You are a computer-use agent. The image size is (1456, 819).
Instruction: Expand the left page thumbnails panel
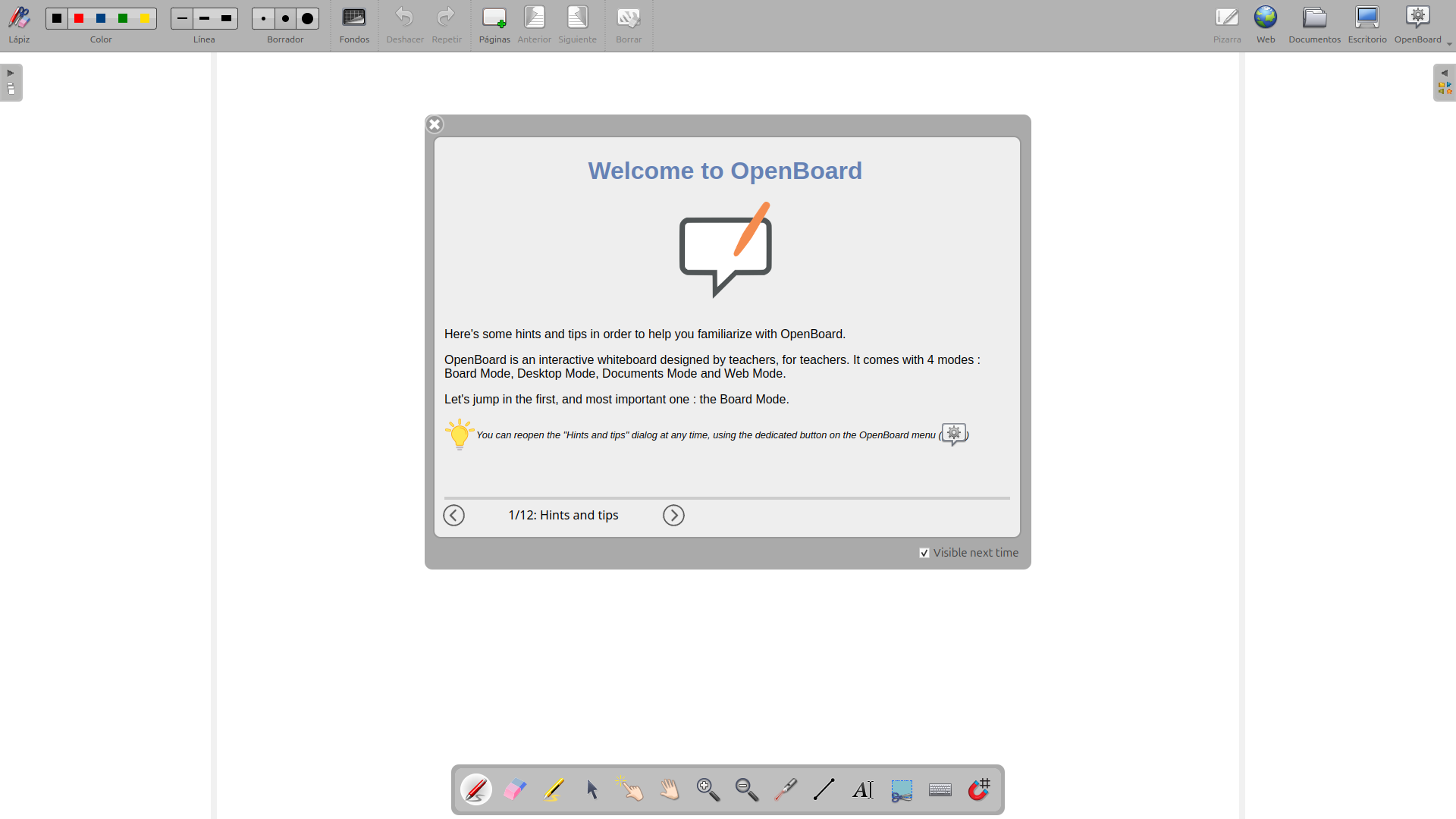[11, 83]
